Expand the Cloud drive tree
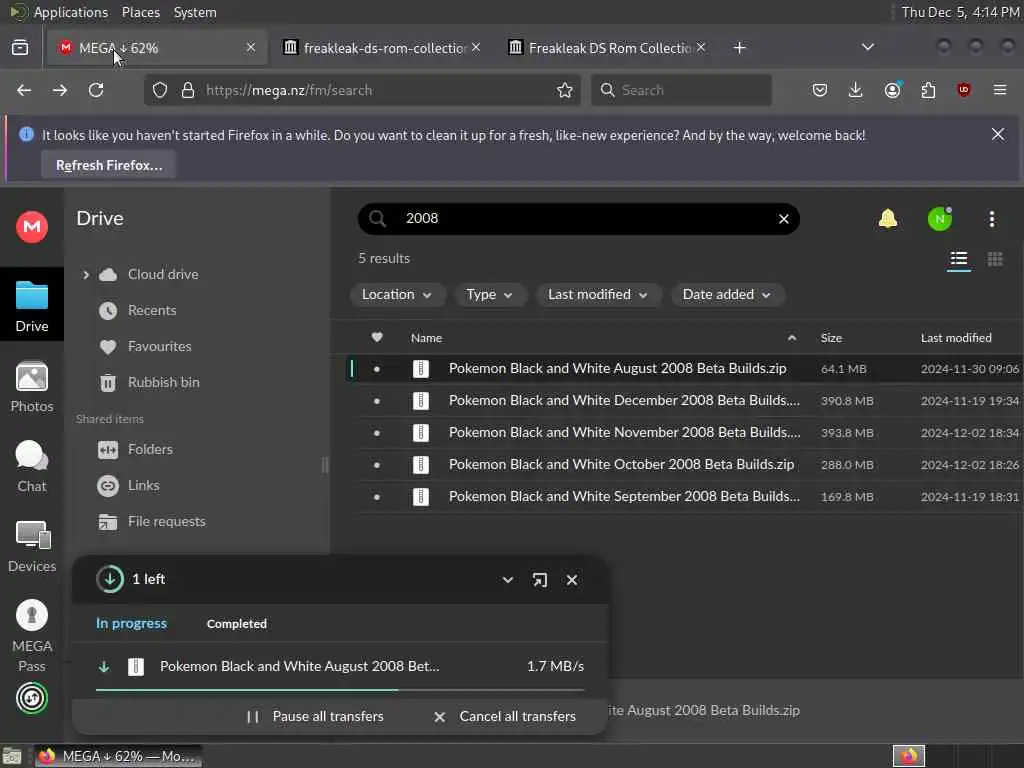The image size is (1024, 768). (86, 275)
